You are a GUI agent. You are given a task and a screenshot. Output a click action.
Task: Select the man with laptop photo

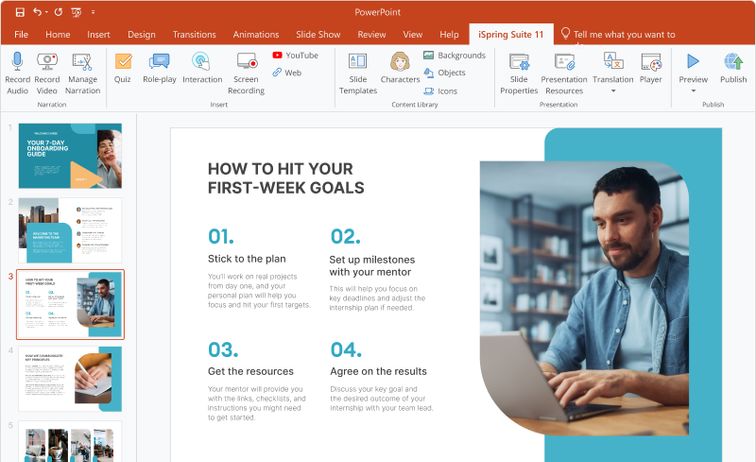[584, 298]
